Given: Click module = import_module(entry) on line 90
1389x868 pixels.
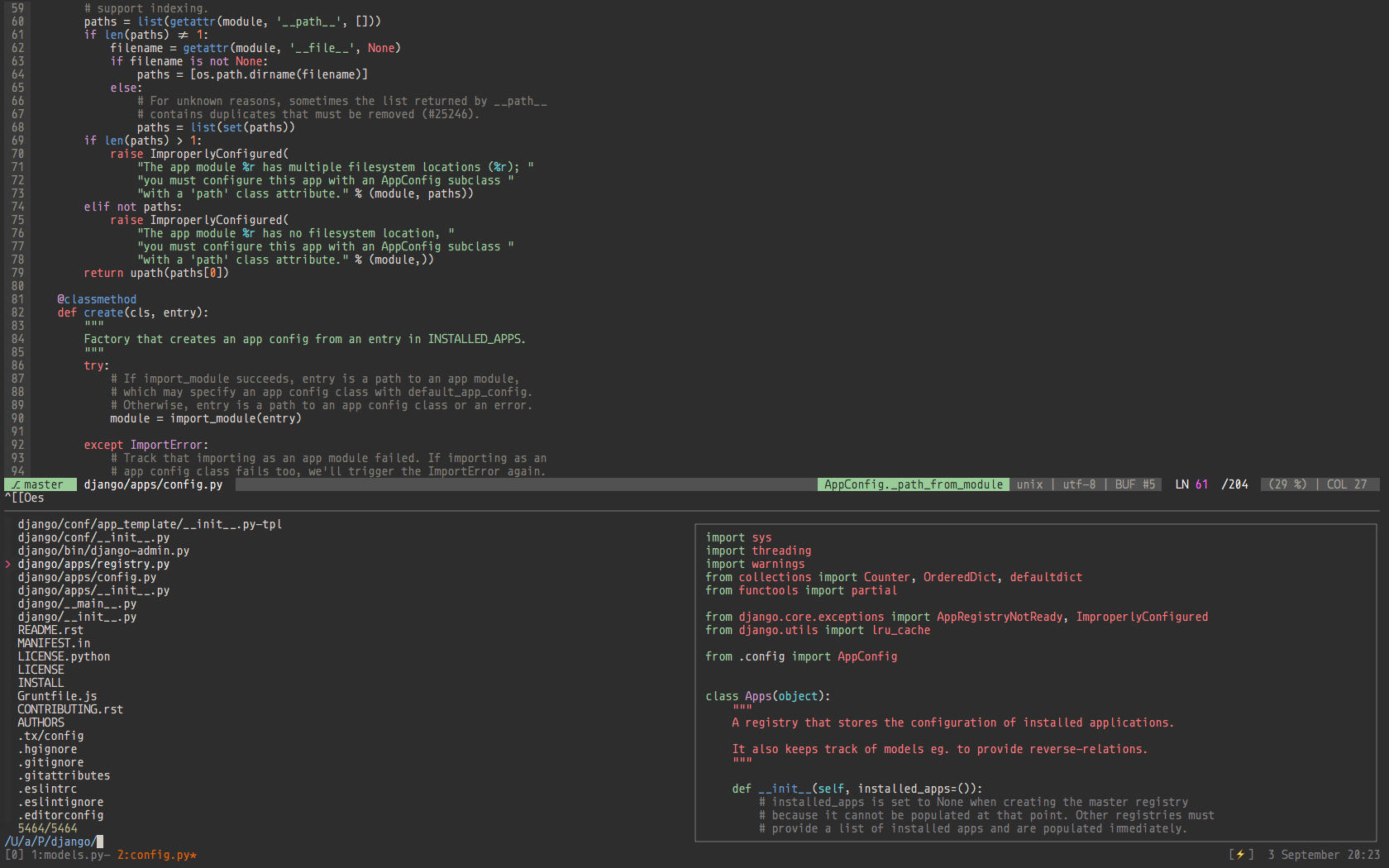Looking at the screenshot, I should point(206,418).
